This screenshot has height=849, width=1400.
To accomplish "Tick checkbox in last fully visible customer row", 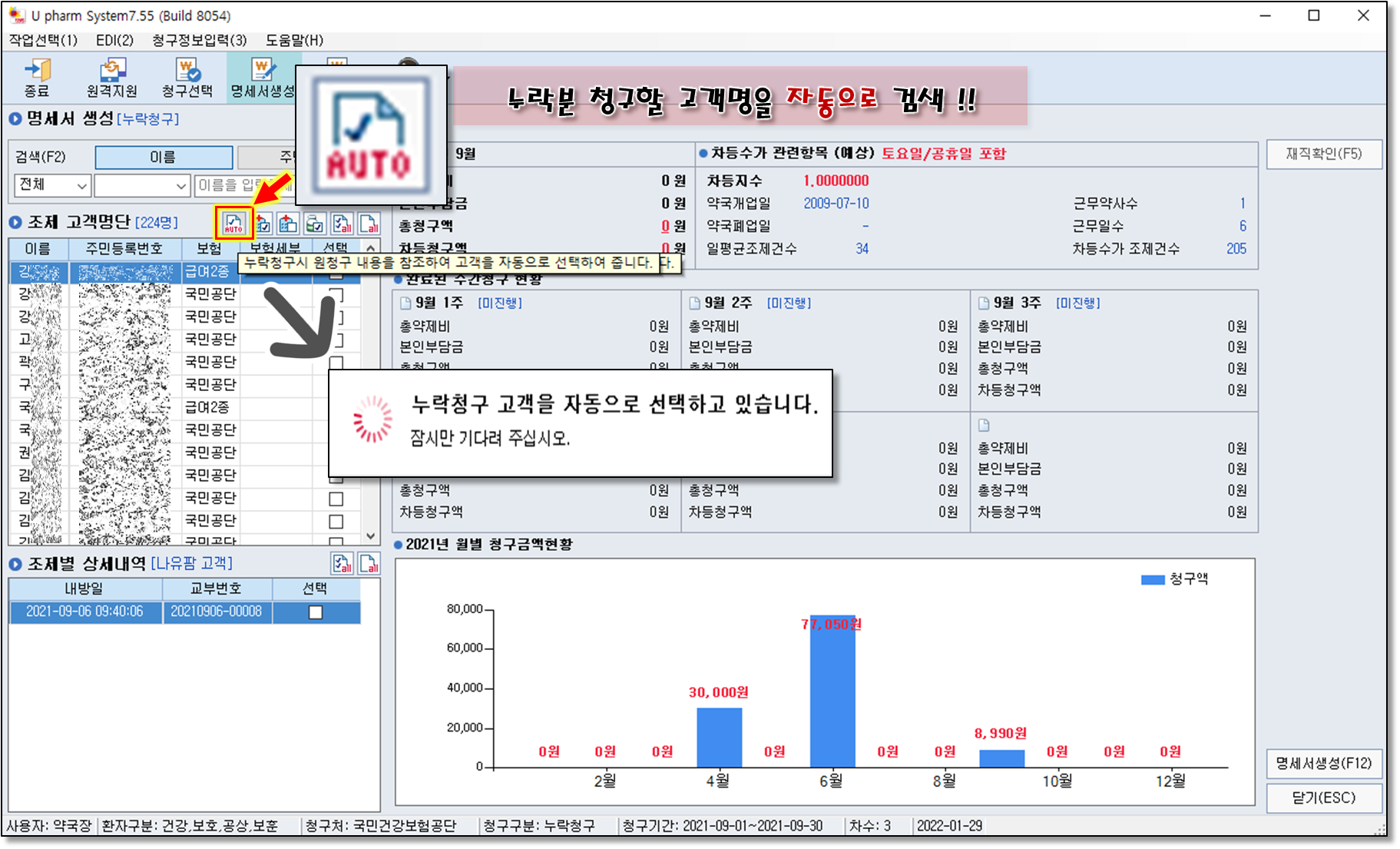I will tap(336, 522).
